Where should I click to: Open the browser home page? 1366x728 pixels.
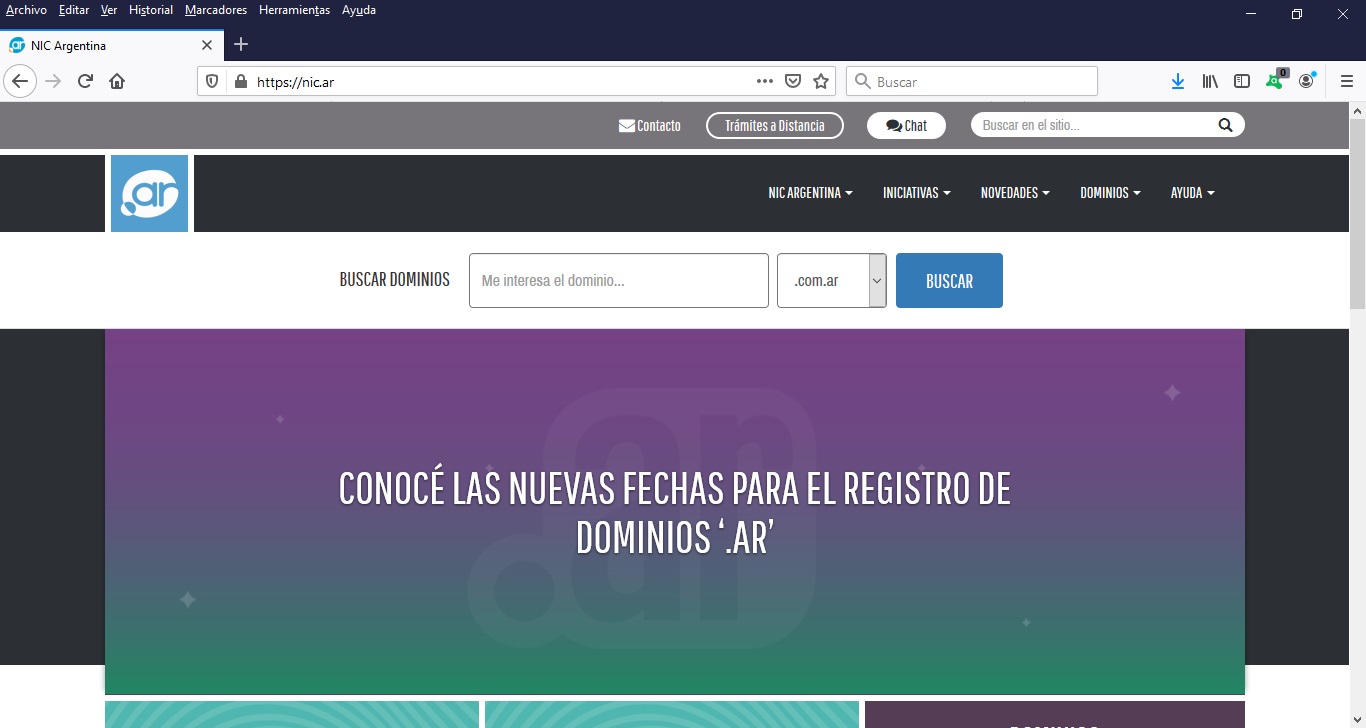pyautogui.click(x=117, y=81)
